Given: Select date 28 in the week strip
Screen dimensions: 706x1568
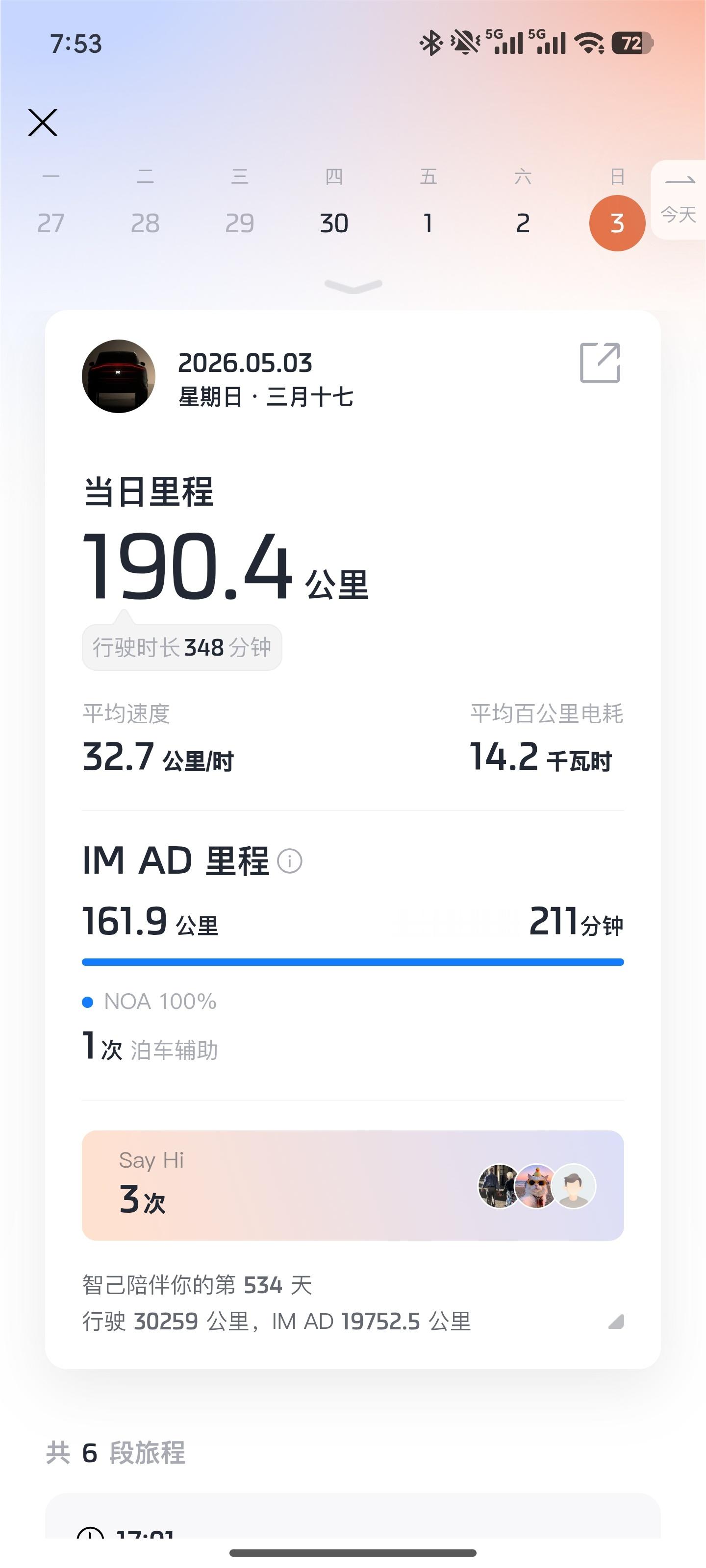Looking at the screenshot, I should [145, 223].
